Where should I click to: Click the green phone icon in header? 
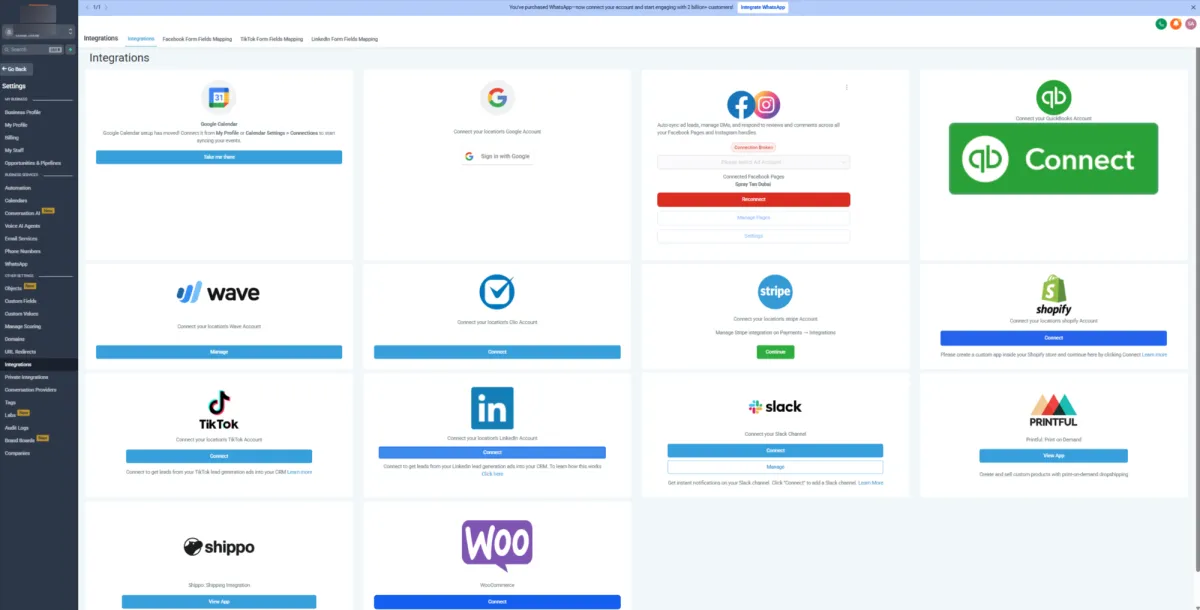point(1161,24)
